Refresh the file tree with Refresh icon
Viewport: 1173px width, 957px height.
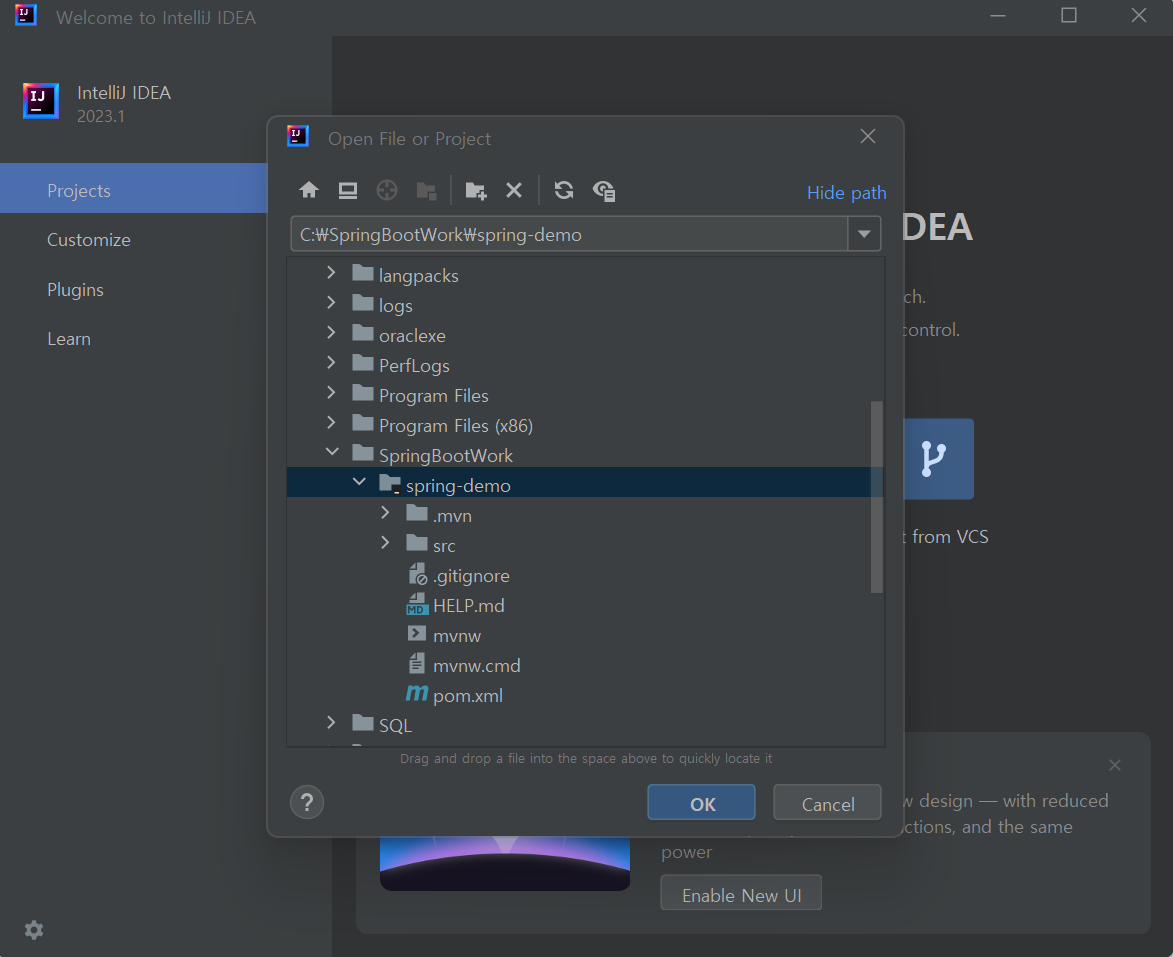[x=564, y=190]
